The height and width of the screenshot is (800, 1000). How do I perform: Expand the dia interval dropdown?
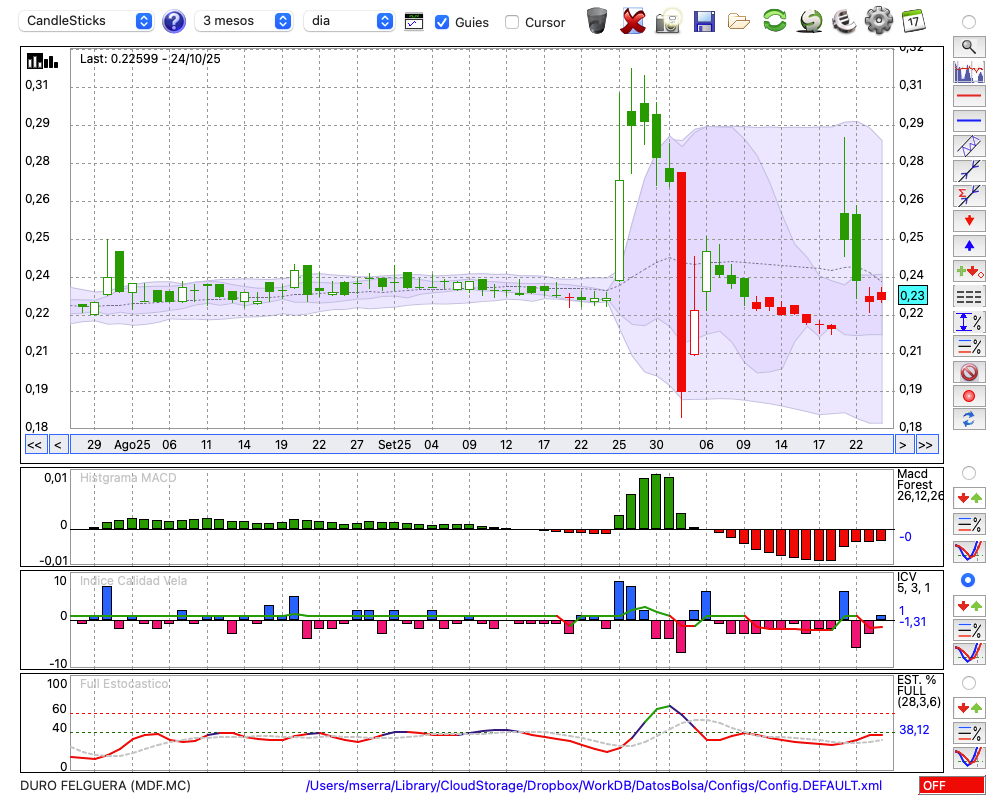coord(349,21)
